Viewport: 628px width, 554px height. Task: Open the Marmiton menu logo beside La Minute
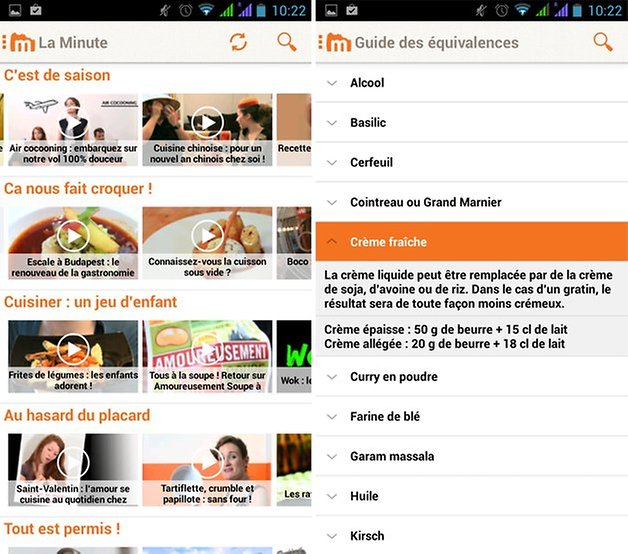19,42
